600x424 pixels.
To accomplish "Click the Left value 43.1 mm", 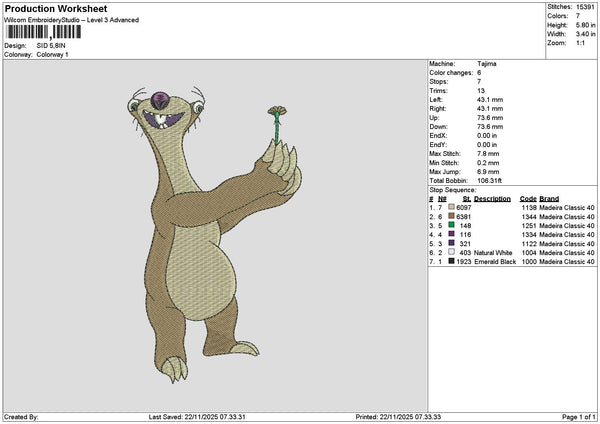I will click(x=490, y=100).
